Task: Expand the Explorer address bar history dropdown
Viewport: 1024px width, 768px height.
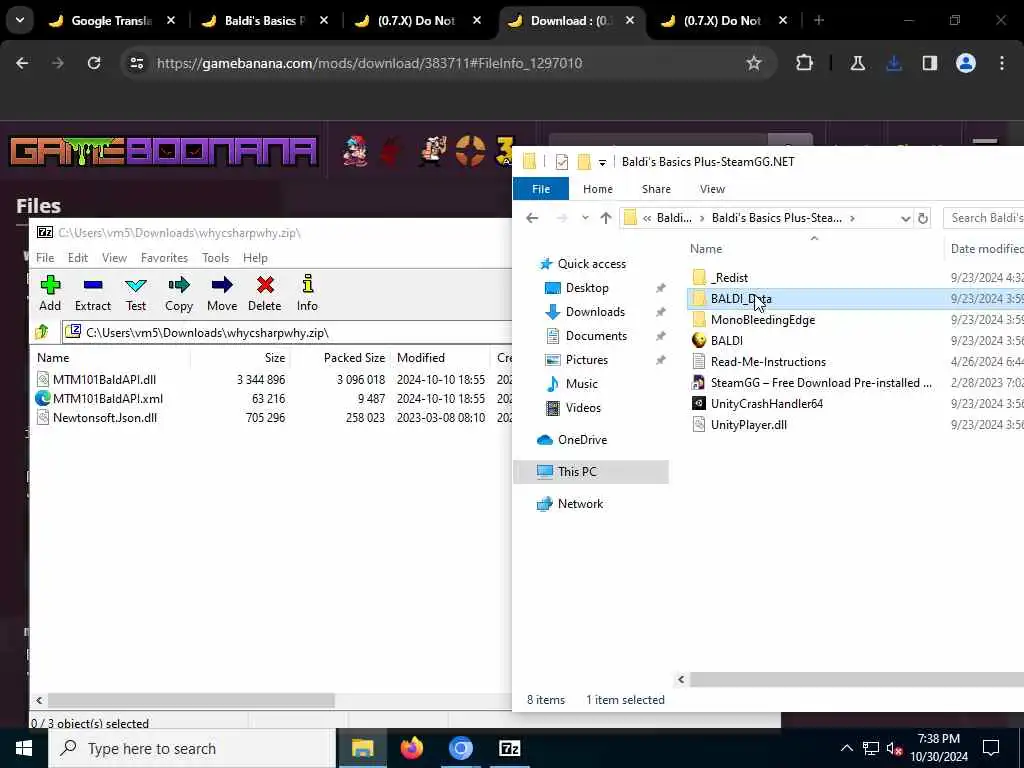Action: (x=905, y=219)
